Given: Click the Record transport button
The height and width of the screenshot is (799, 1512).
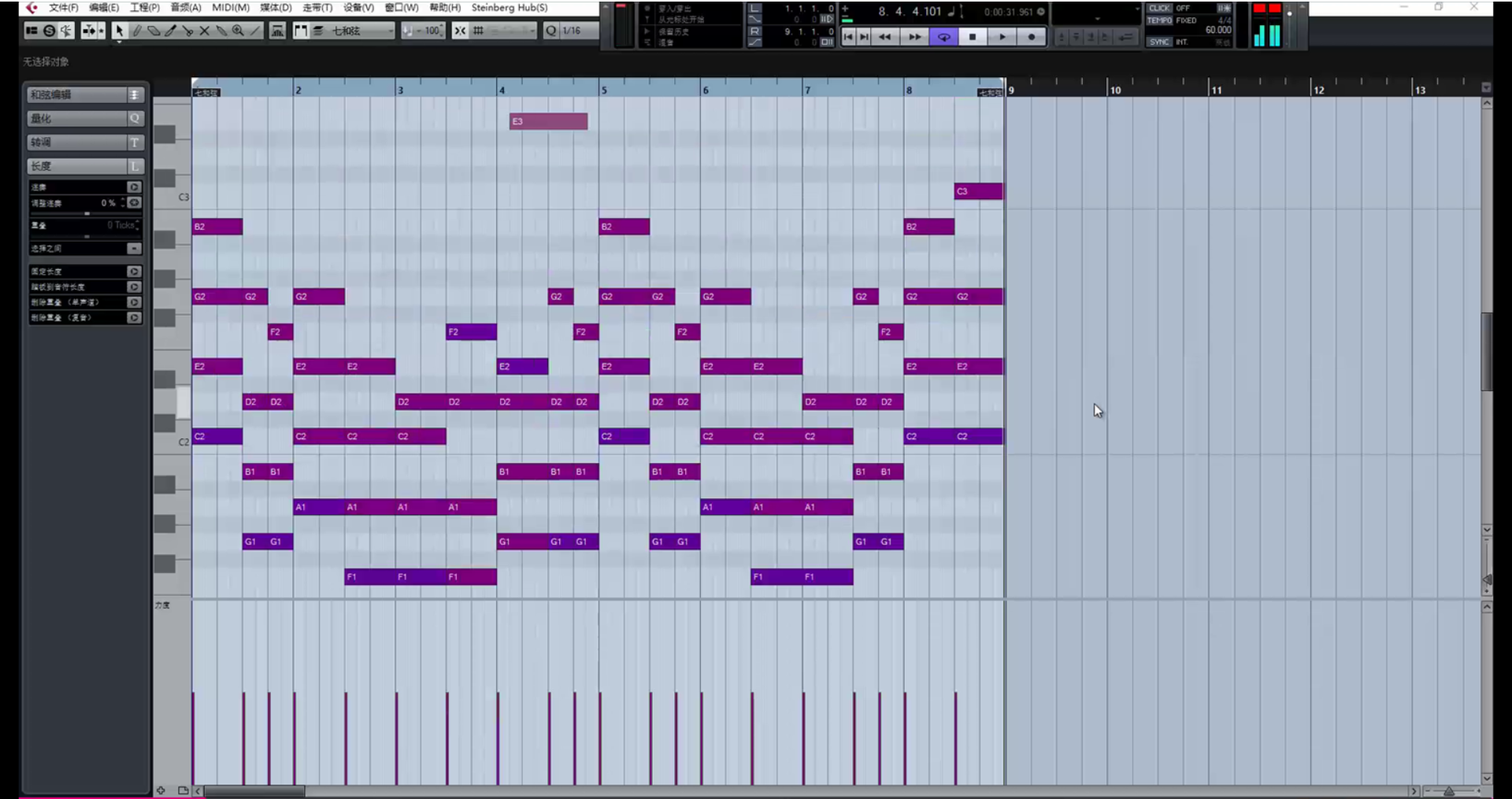Looking at the screenshot, I should click(x=1031, y=37).
